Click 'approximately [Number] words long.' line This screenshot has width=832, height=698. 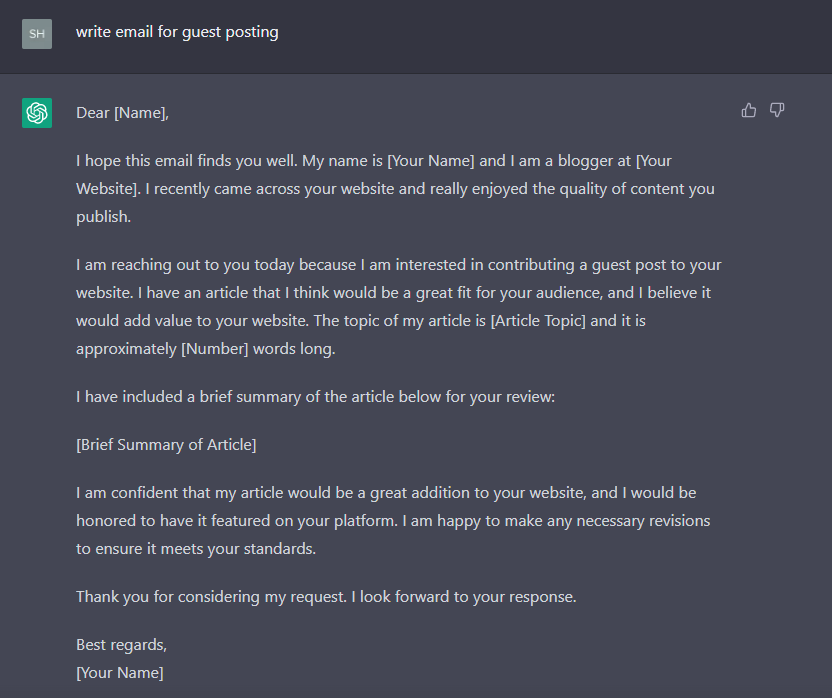[x=206, y=349]
